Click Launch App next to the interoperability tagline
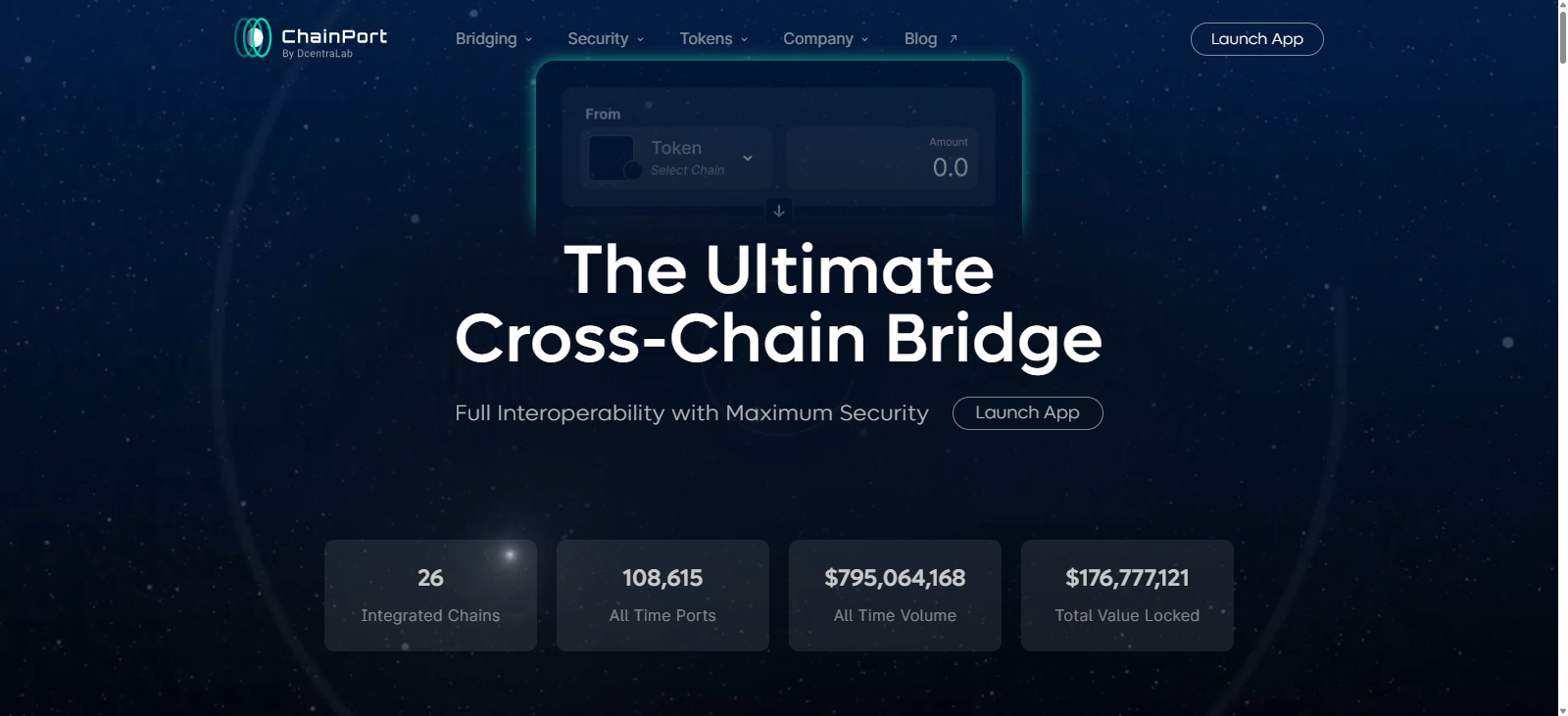This screenshot has width=1568, height=716. (x=1027, y=412)
